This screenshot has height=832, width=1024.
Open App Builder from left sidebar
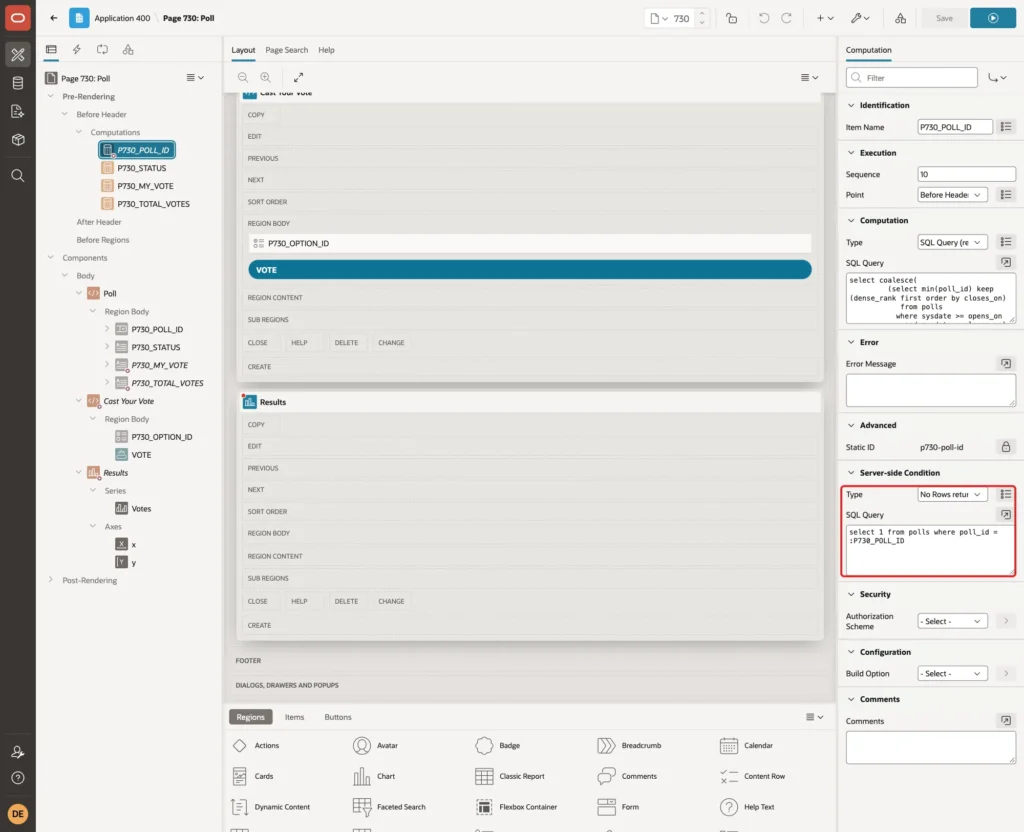click(x=18, y=55)
